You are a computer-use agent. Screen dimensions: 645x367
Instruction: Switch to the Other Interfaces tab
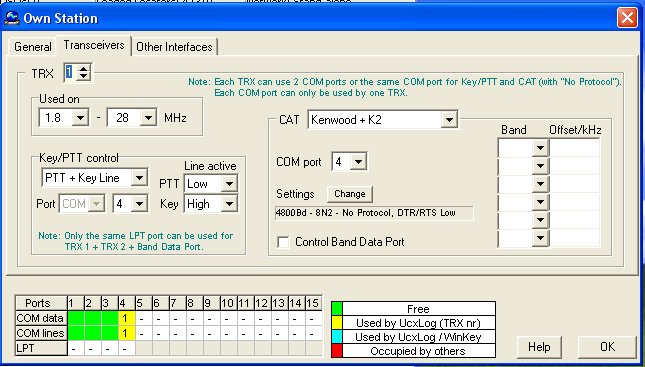point(174,46)
